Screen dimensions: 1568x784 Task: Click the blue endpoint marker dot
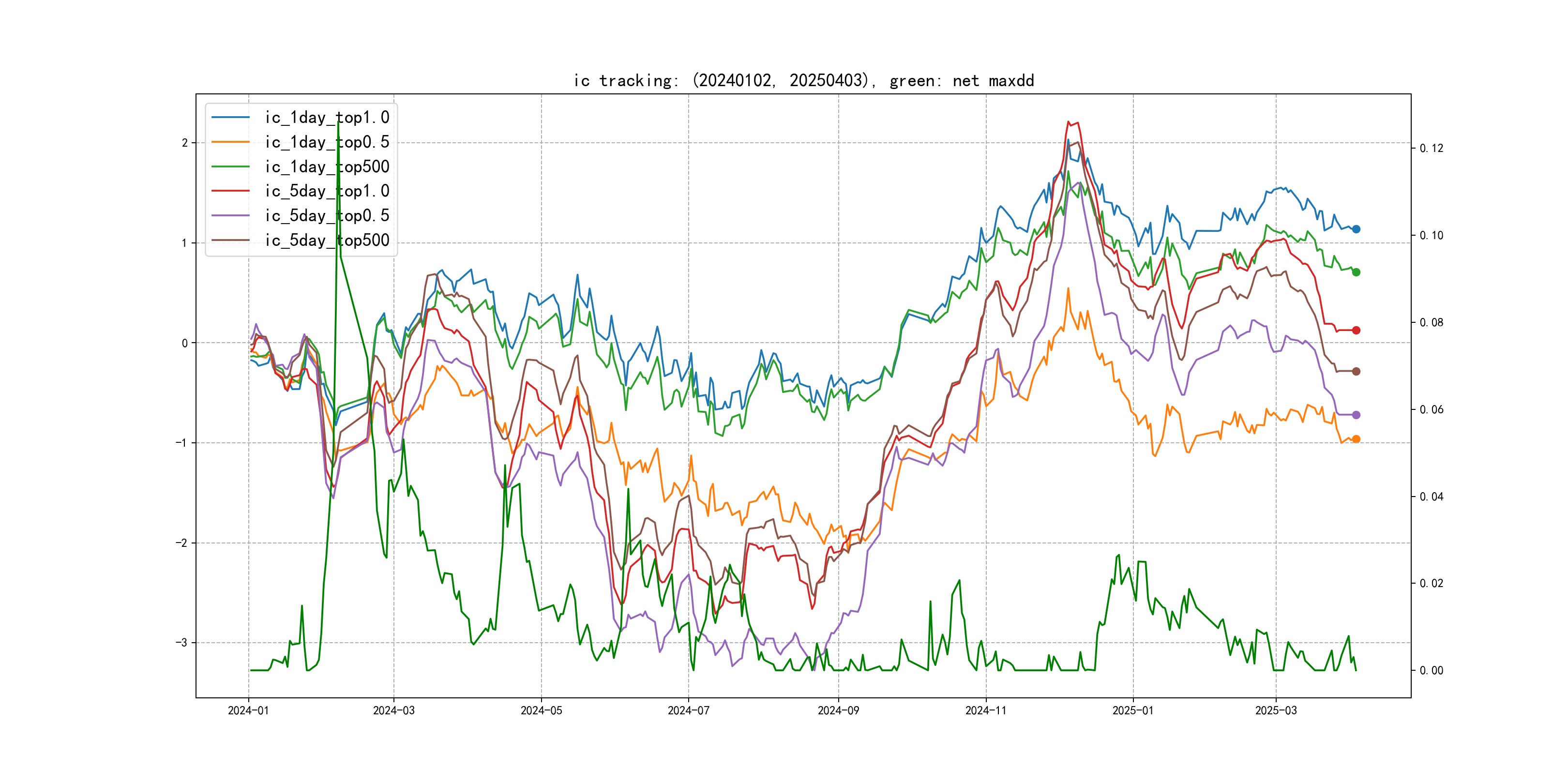(1356, 229)
